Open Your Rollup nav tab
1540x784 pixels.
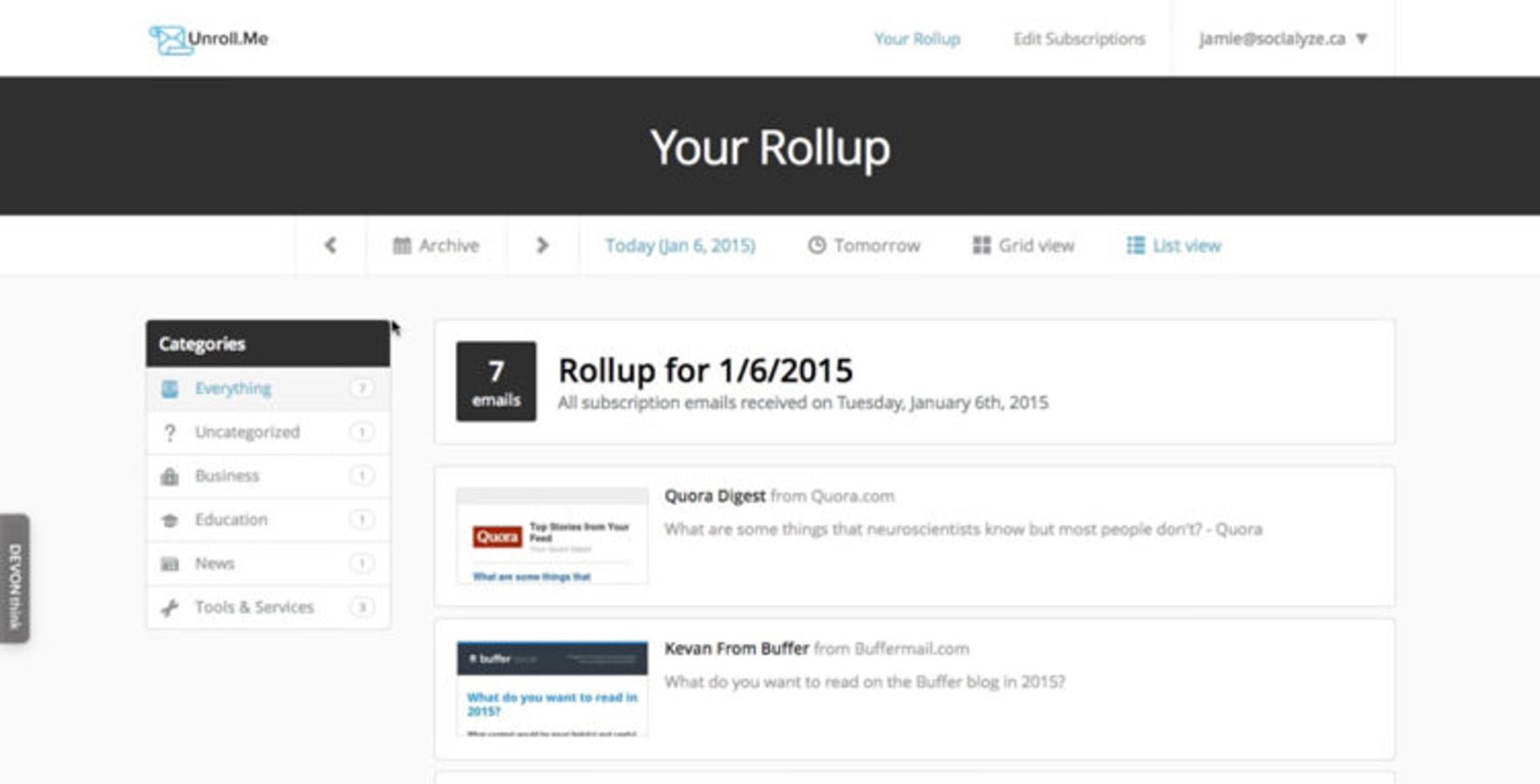point(917,38)
